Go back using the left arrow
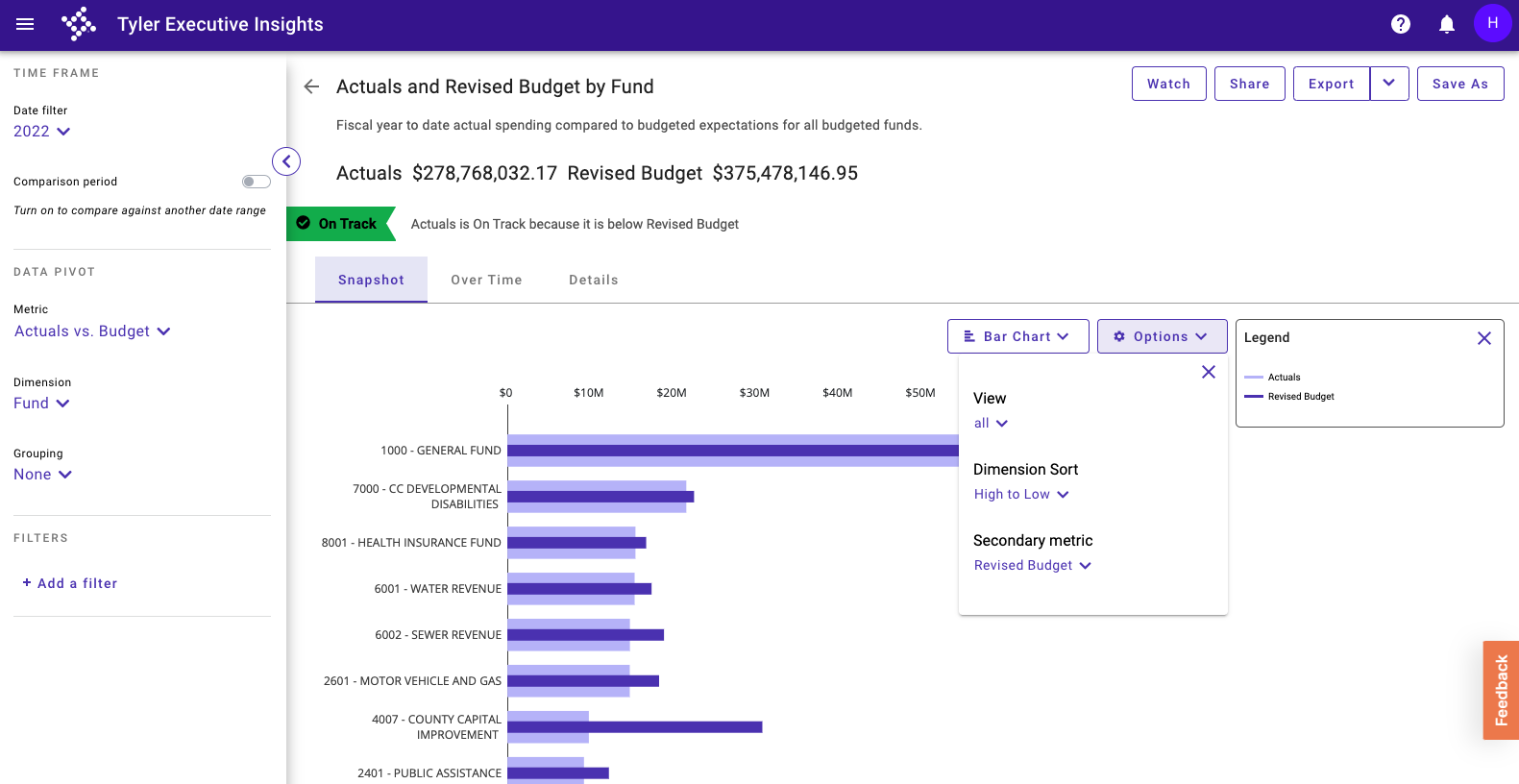 [311, 86]
